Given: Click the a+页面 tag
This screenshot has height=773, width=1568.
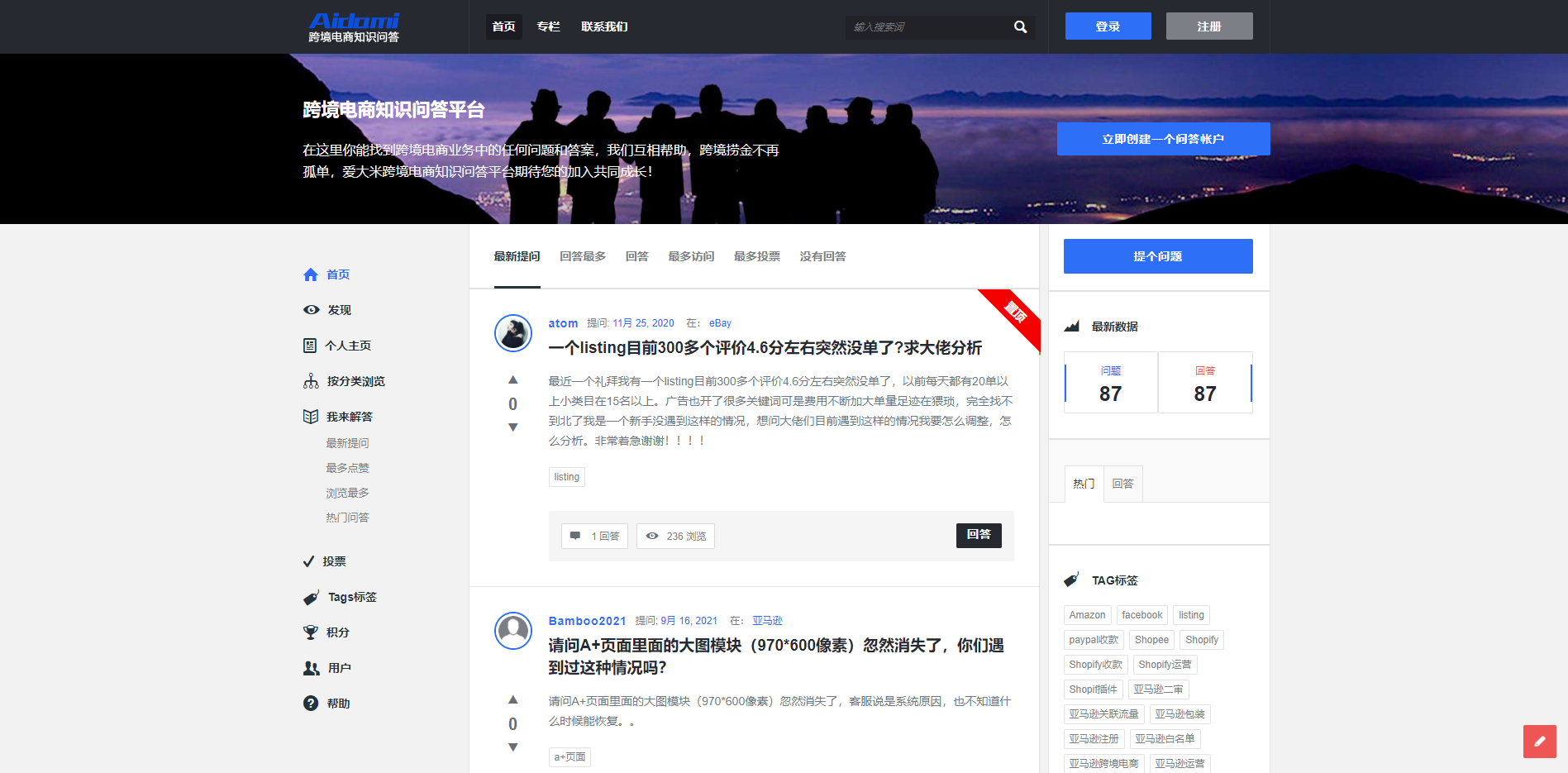Looking at the screenshot, I should coord(570,757).
